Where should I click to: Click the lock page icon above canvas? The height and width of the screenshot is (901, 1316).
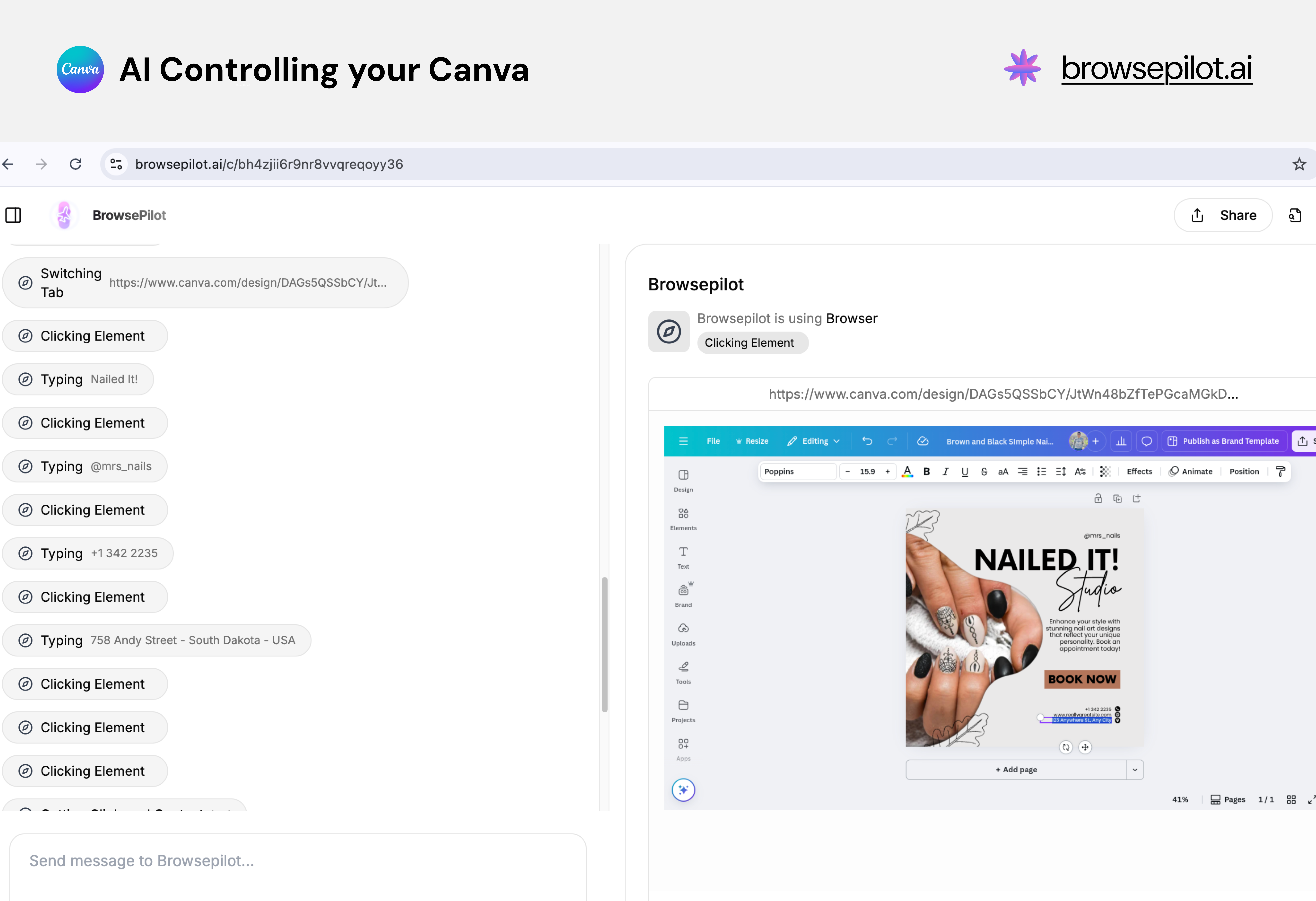(x=1098, y=498)
